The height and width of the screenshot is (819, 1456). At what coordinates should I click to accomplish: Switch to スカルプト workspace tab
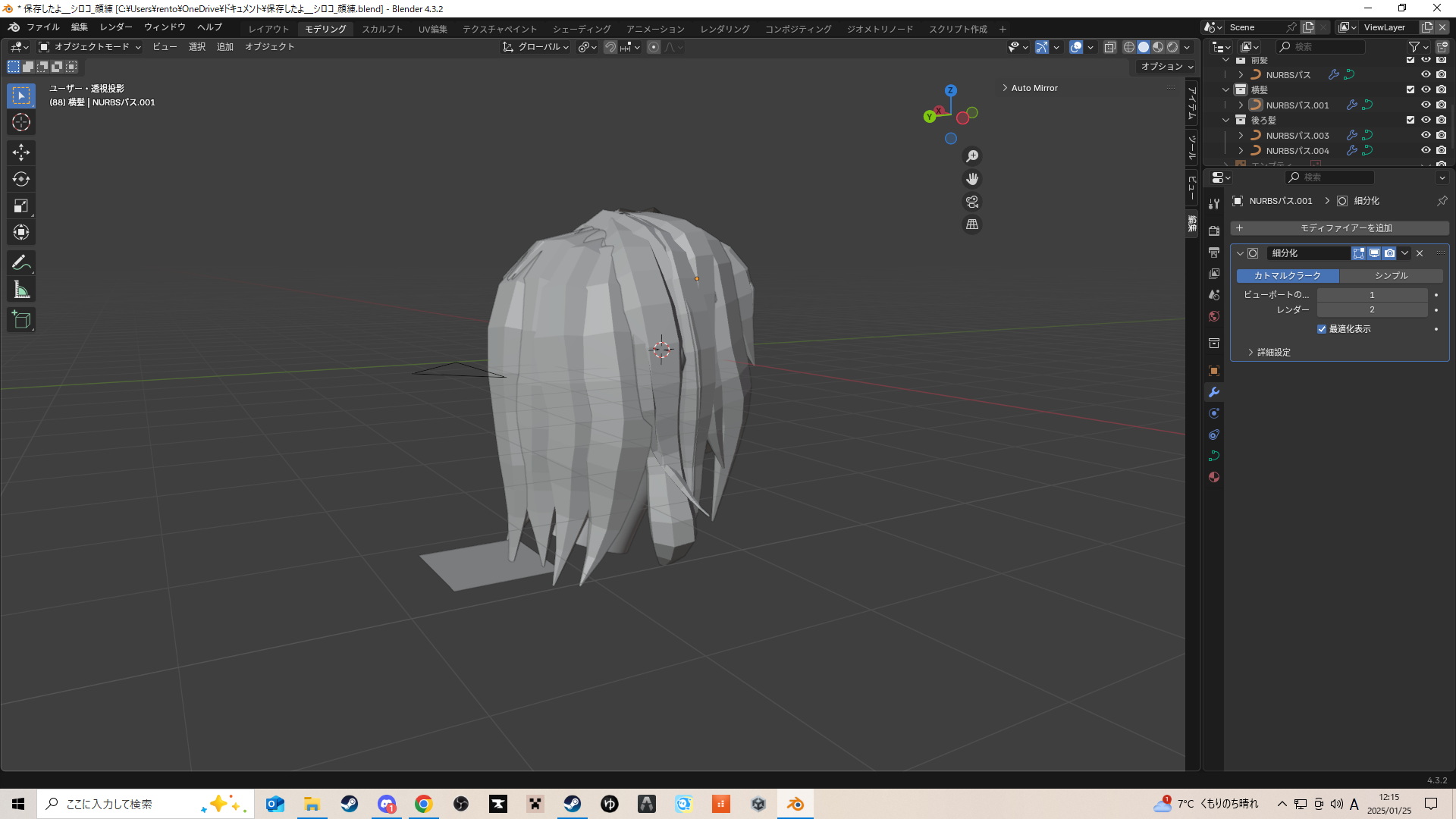(x=382, y=29)
